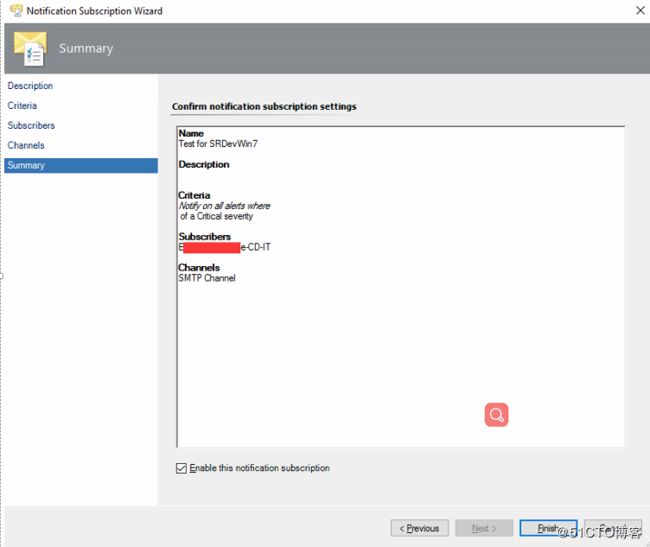The width and height of the screenshot is (650, 547).
Task: Click the 'SMTP Channel' text
Action: point(207,278)
